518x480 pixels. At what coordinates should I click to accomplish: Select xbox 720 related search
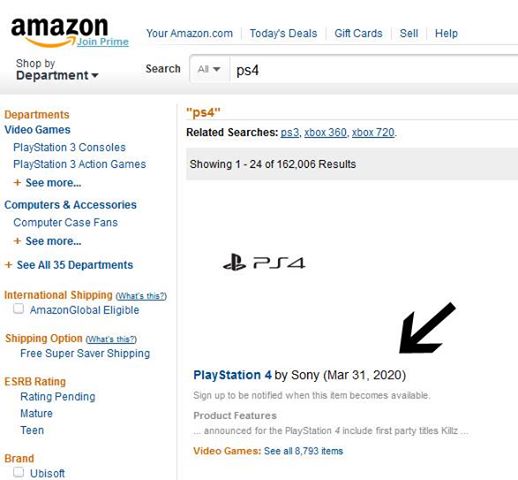[373, 132]
